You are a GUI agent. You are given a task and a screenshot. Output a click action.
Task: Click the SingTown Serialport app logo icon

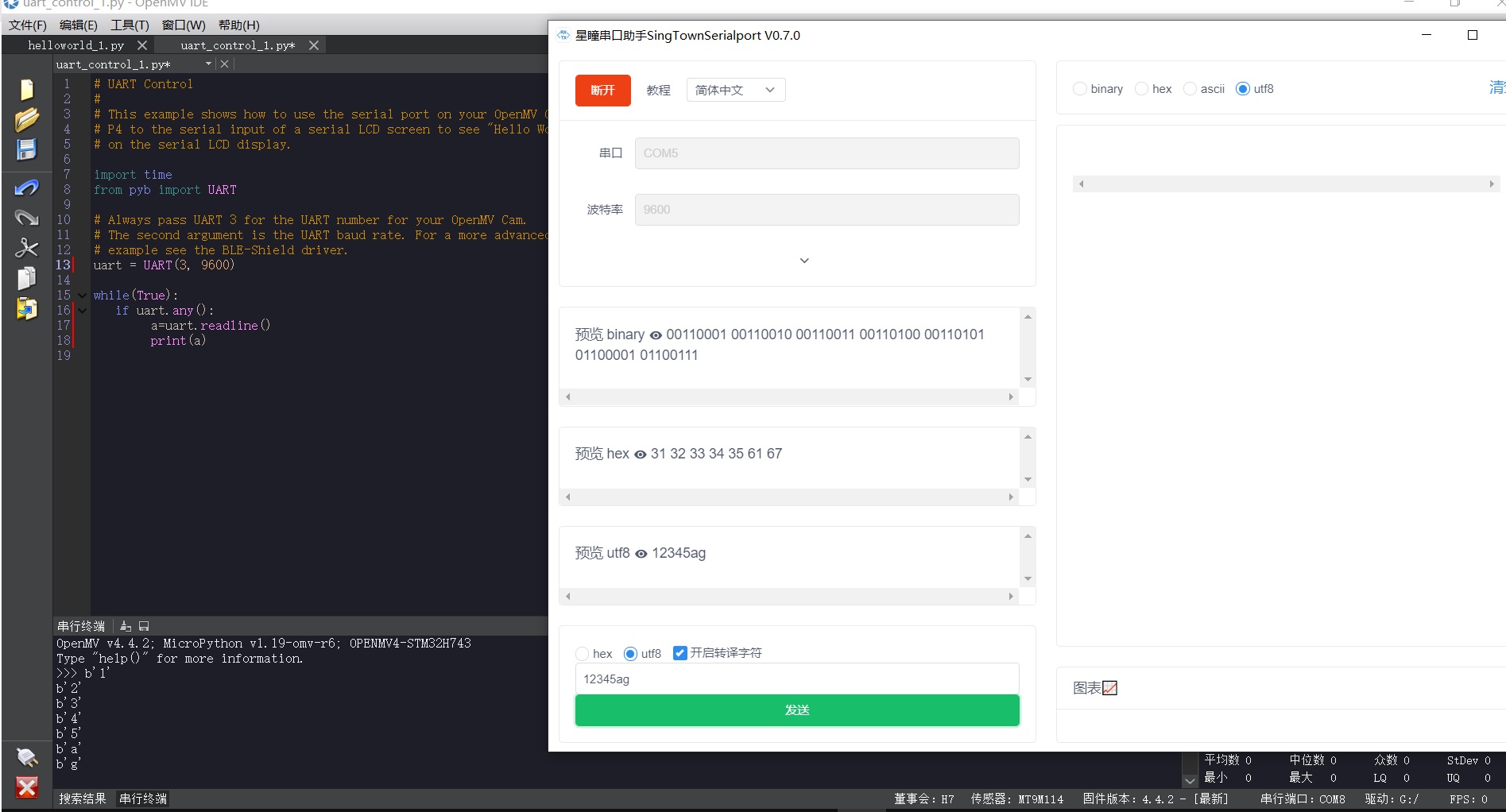pos(563,35)
